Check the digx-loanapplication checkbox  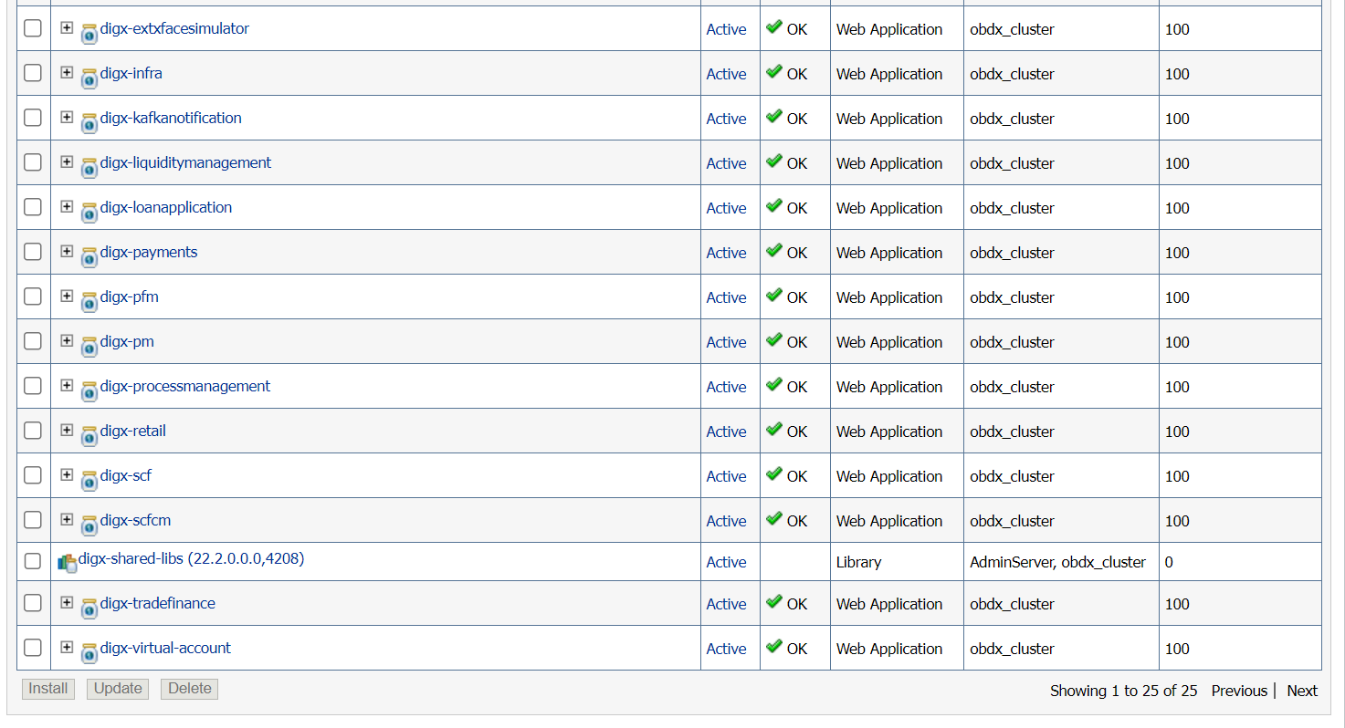click(x=33, y=207)
